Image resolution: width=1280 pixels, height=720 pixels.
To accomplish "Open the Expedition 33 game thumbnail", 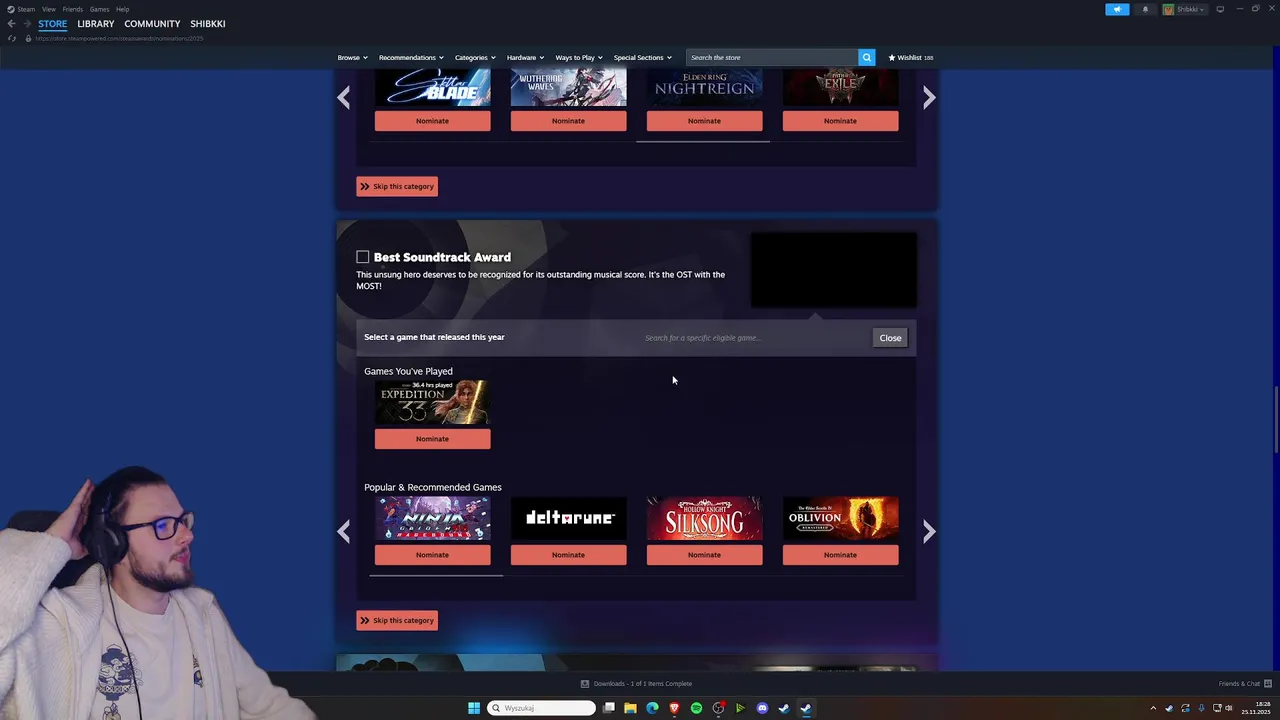I will (x=433, y=403).
